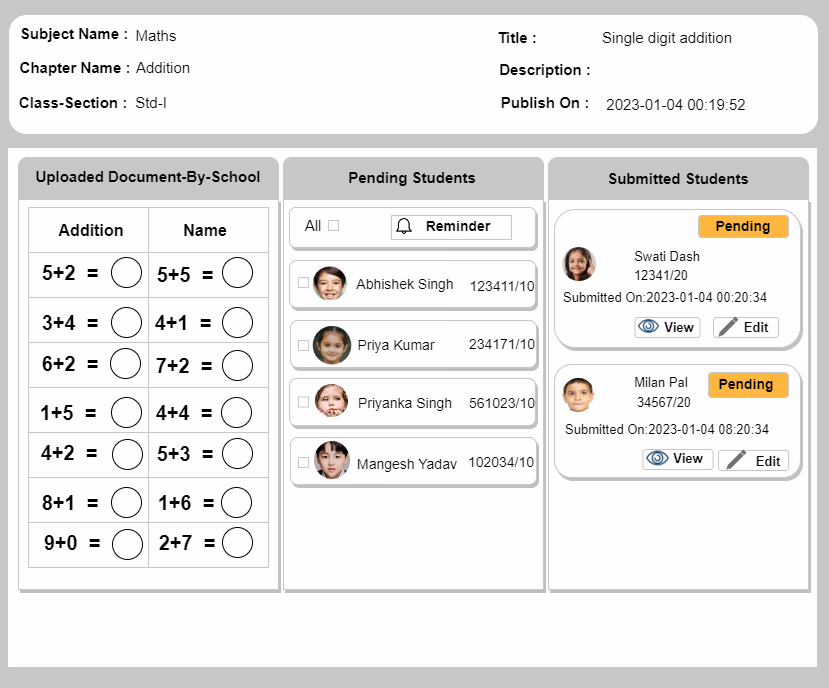829x688 pixels.
Task: Click the bell icon on Reminder button
Action: point(404,226)
